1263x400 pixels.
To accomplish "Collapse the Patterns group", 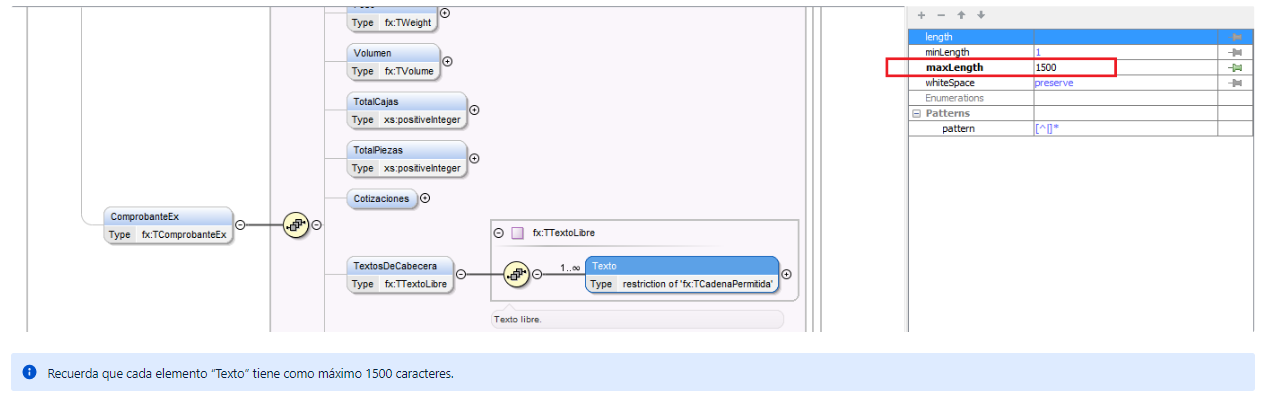I will coord(916,114).
